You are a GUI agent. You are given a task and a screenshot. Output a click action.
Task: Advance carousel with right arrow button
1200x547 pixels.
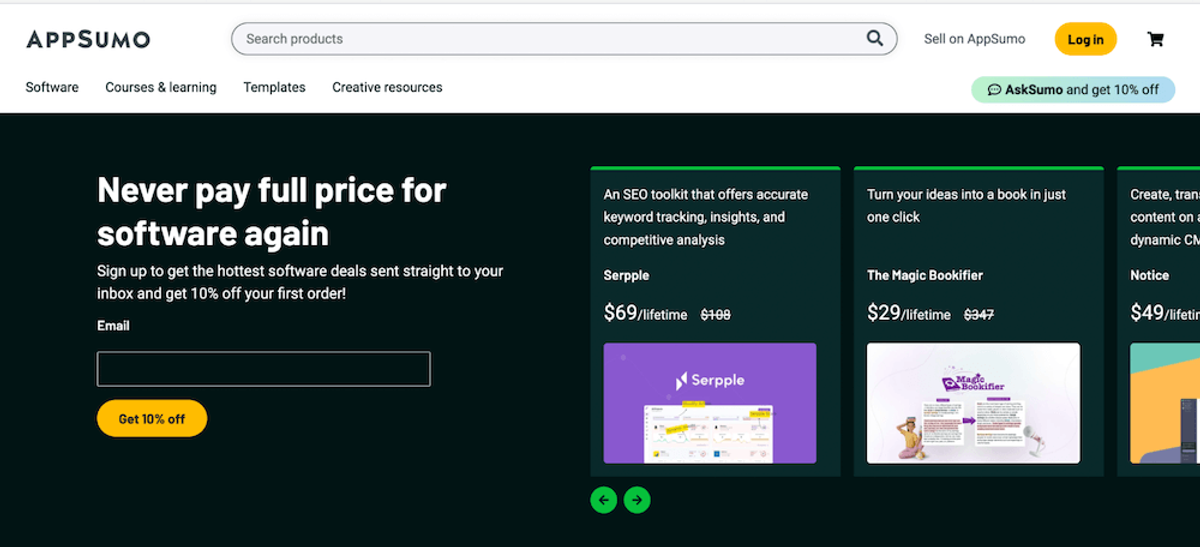pos(637,500)
